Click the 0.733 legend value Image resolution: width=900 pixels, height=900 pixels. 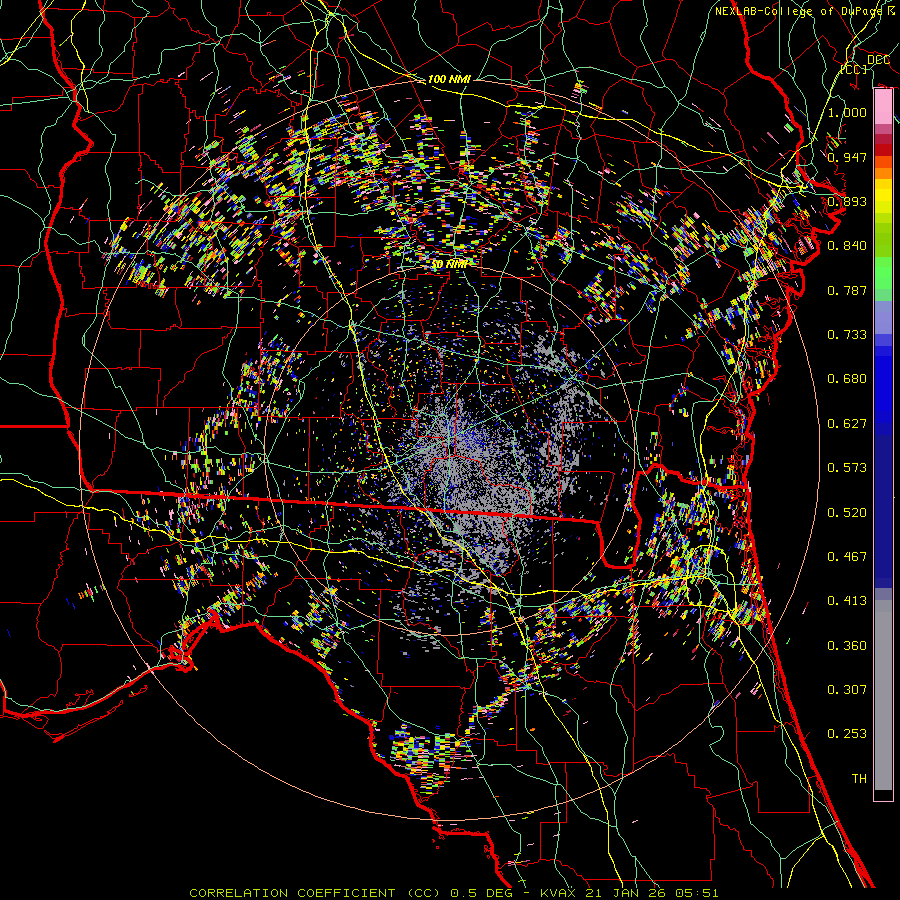[x=847, y=335]
